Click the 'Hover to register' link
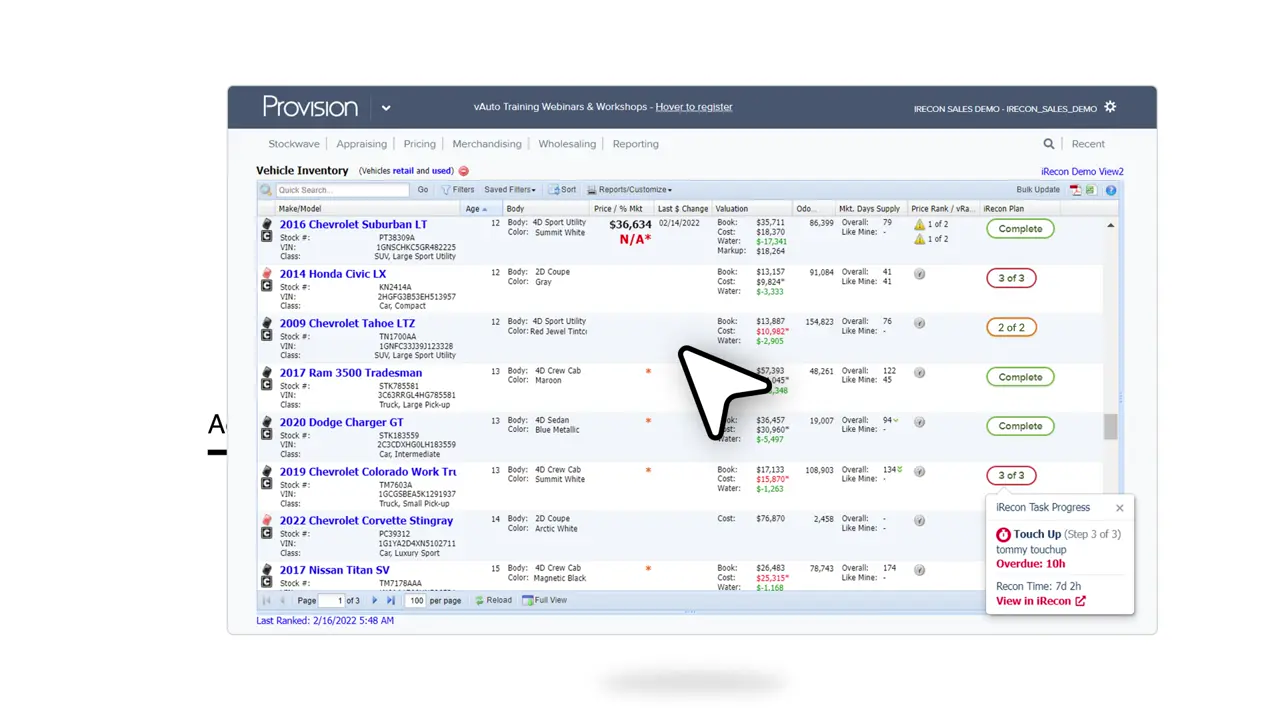The image size is (1280, 720). pos(694,107)
